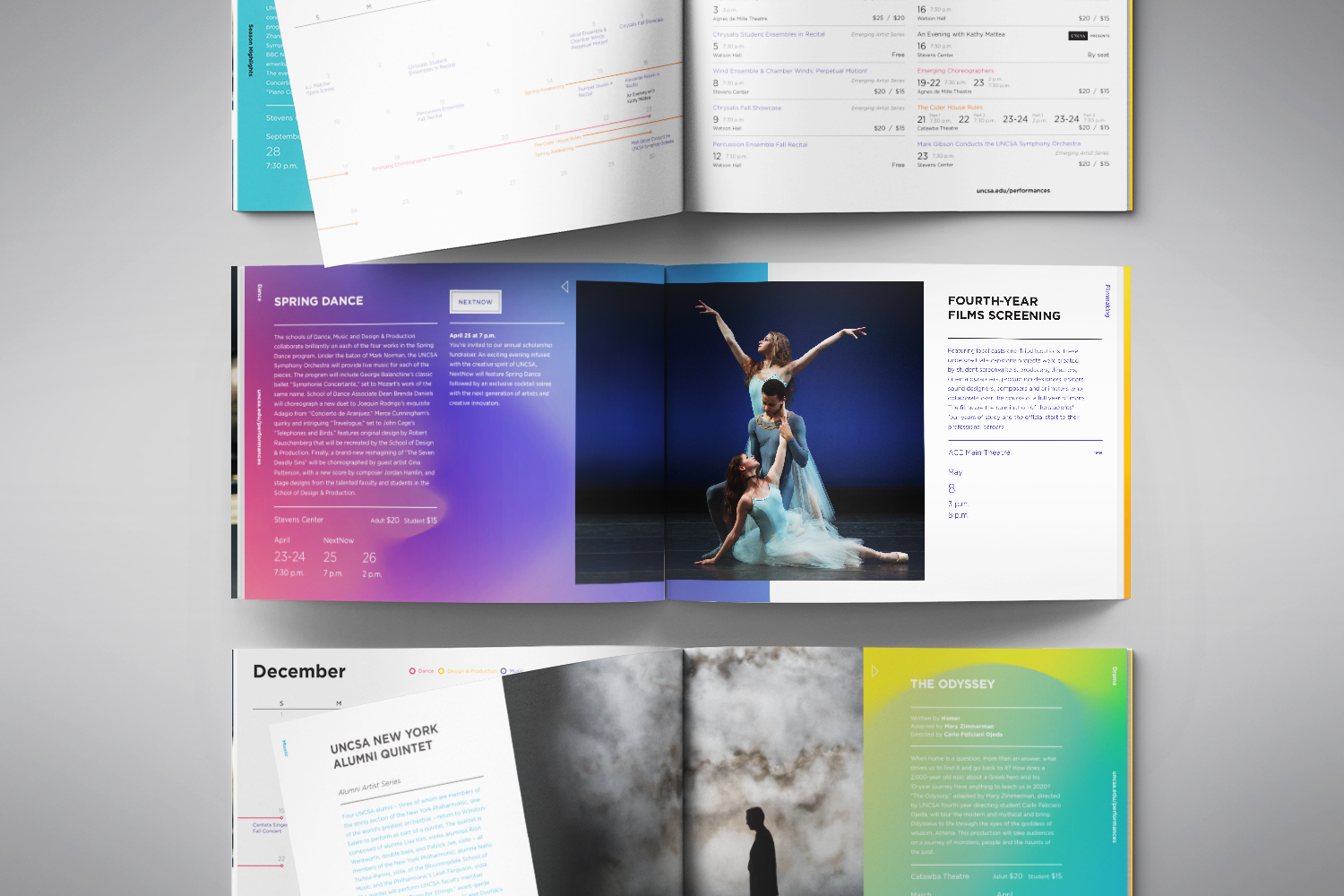This screenshot has width=1344, height=896.
Task: Click the NEXTNOW boxed badge
Action: 475,302
